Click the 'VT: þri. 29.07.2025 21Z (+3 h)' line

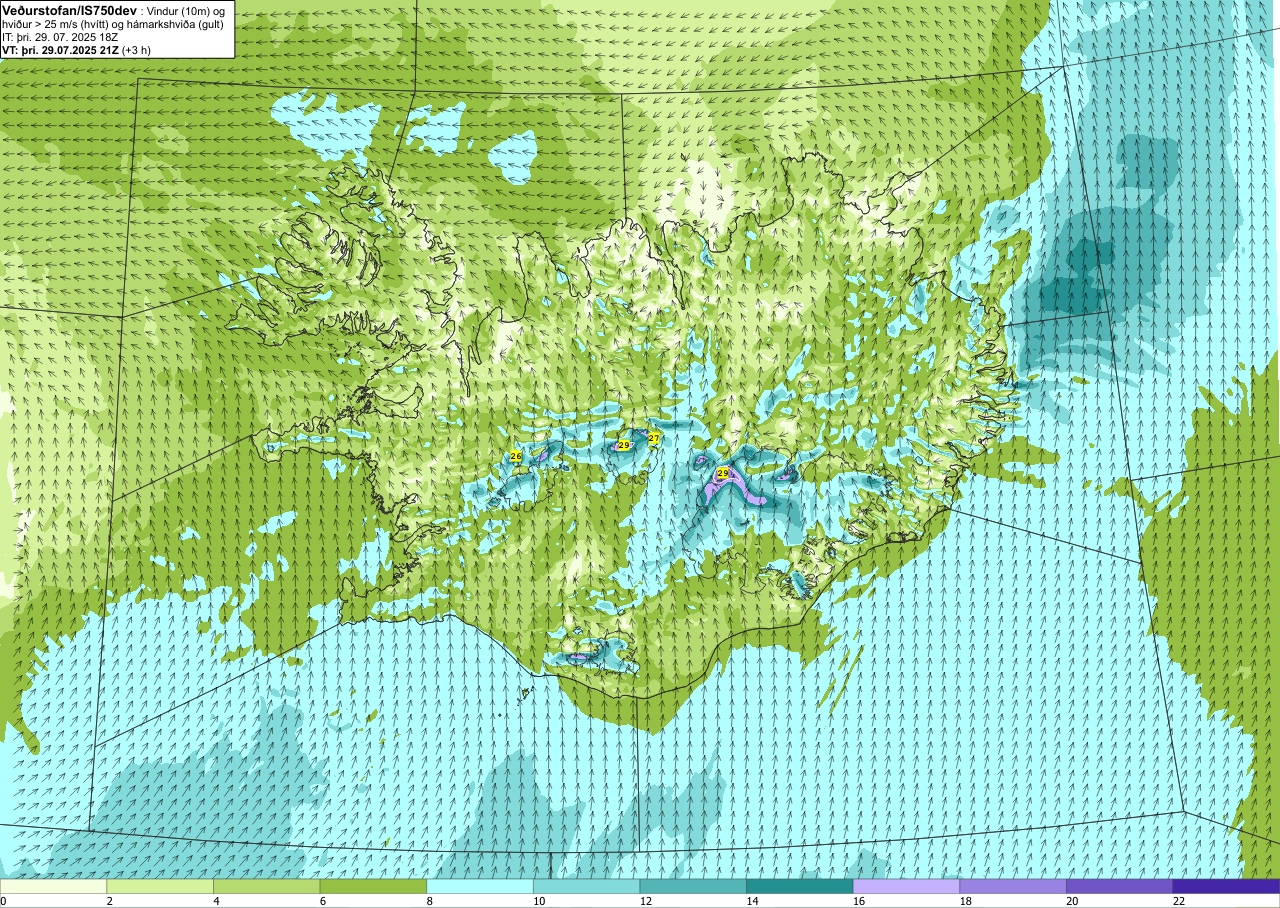[76, 50]
